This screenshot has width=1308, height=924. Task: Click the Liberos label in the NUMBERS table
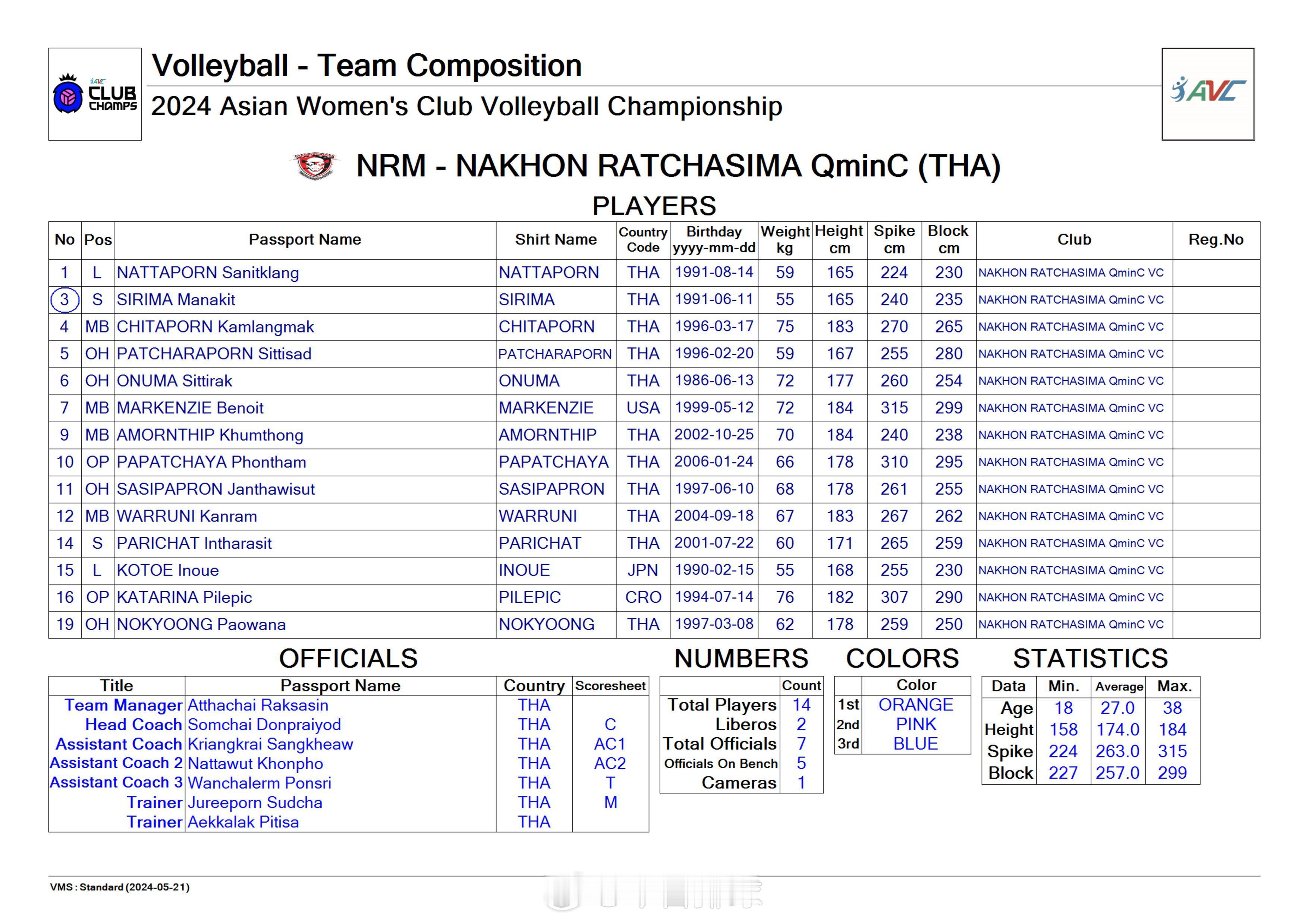click(746, 724)
